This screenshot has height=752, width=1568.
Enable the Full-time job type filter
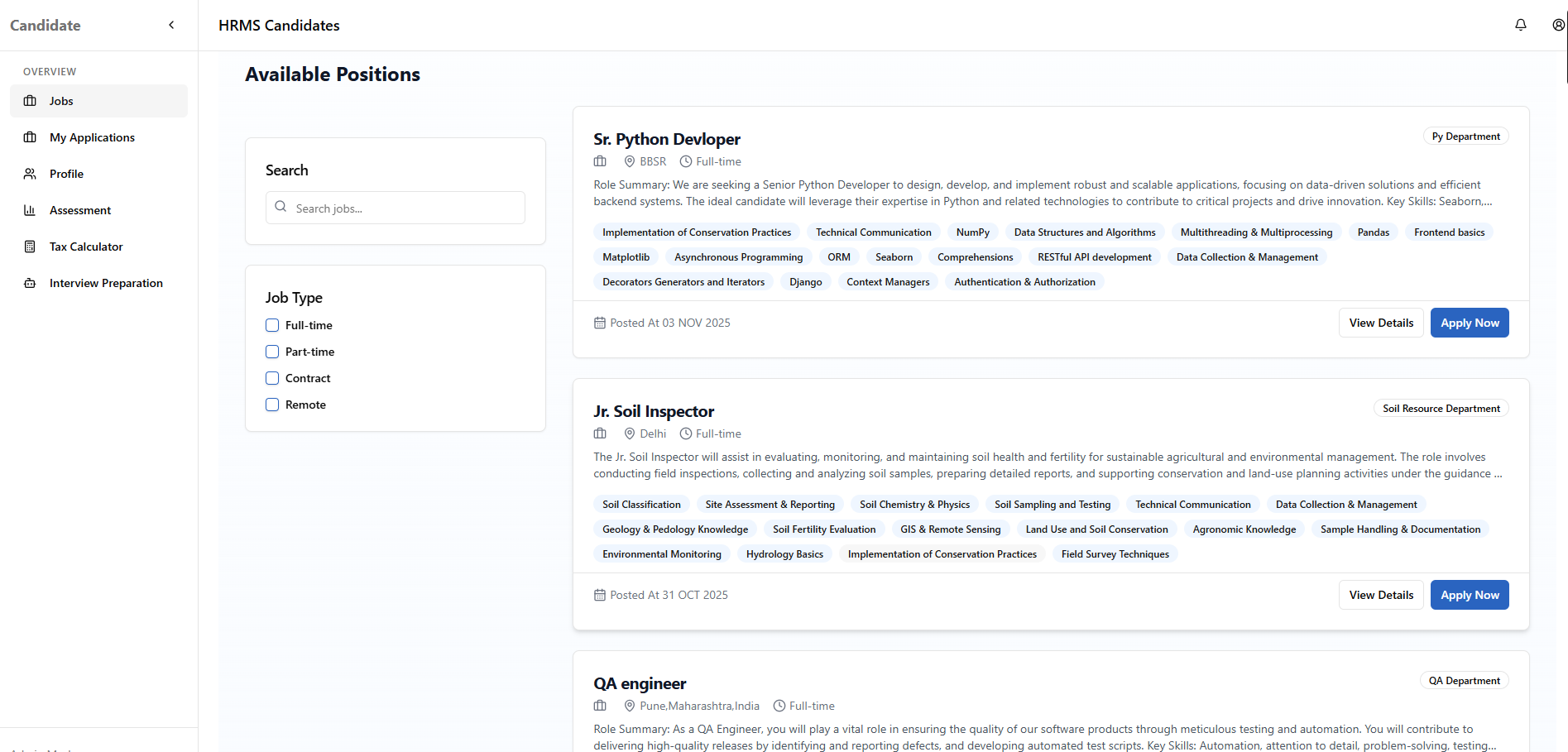pyautogui.click(x=271, y=325)
